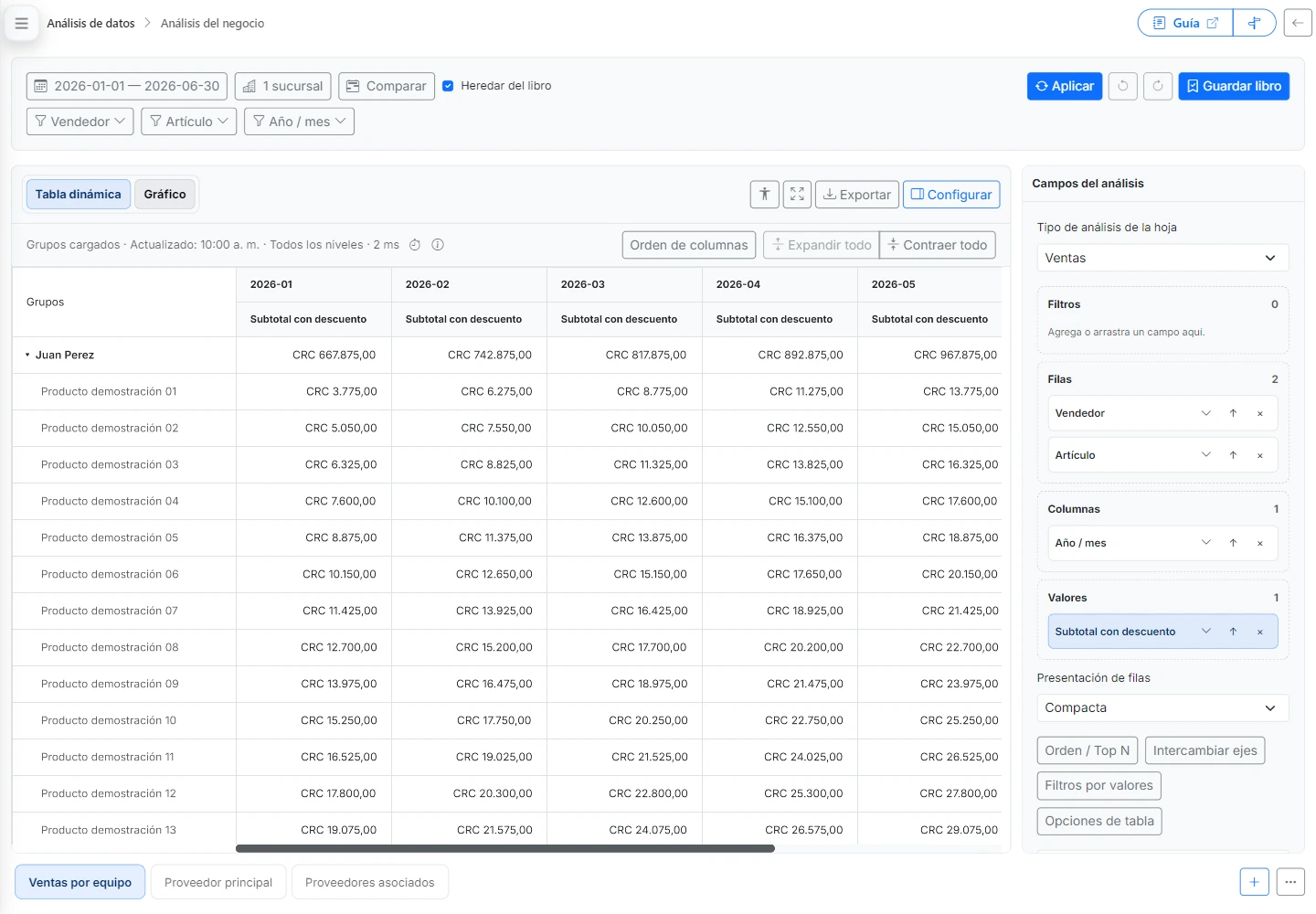Click the accessibility person icon button
Viewport: 1316px width, 914px height.
click(x=765, y=195)
